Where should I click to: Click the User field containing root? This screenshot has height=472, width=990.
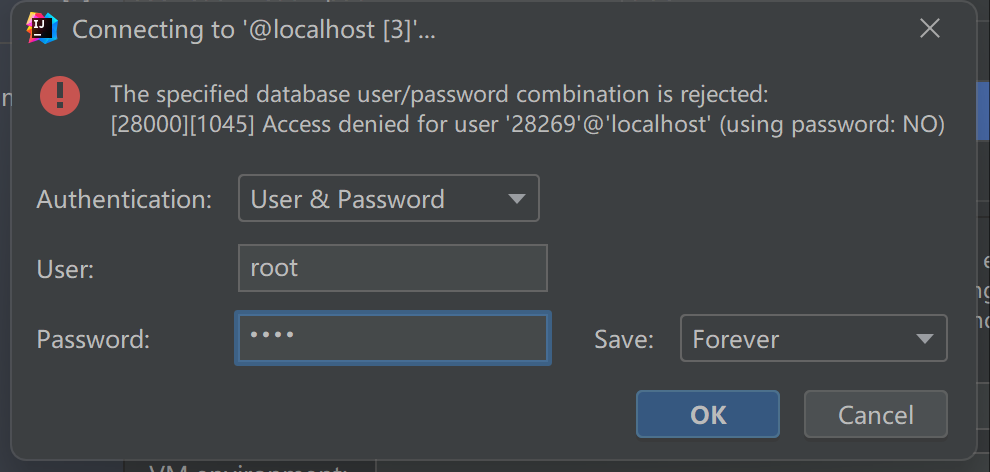[393, 268]
